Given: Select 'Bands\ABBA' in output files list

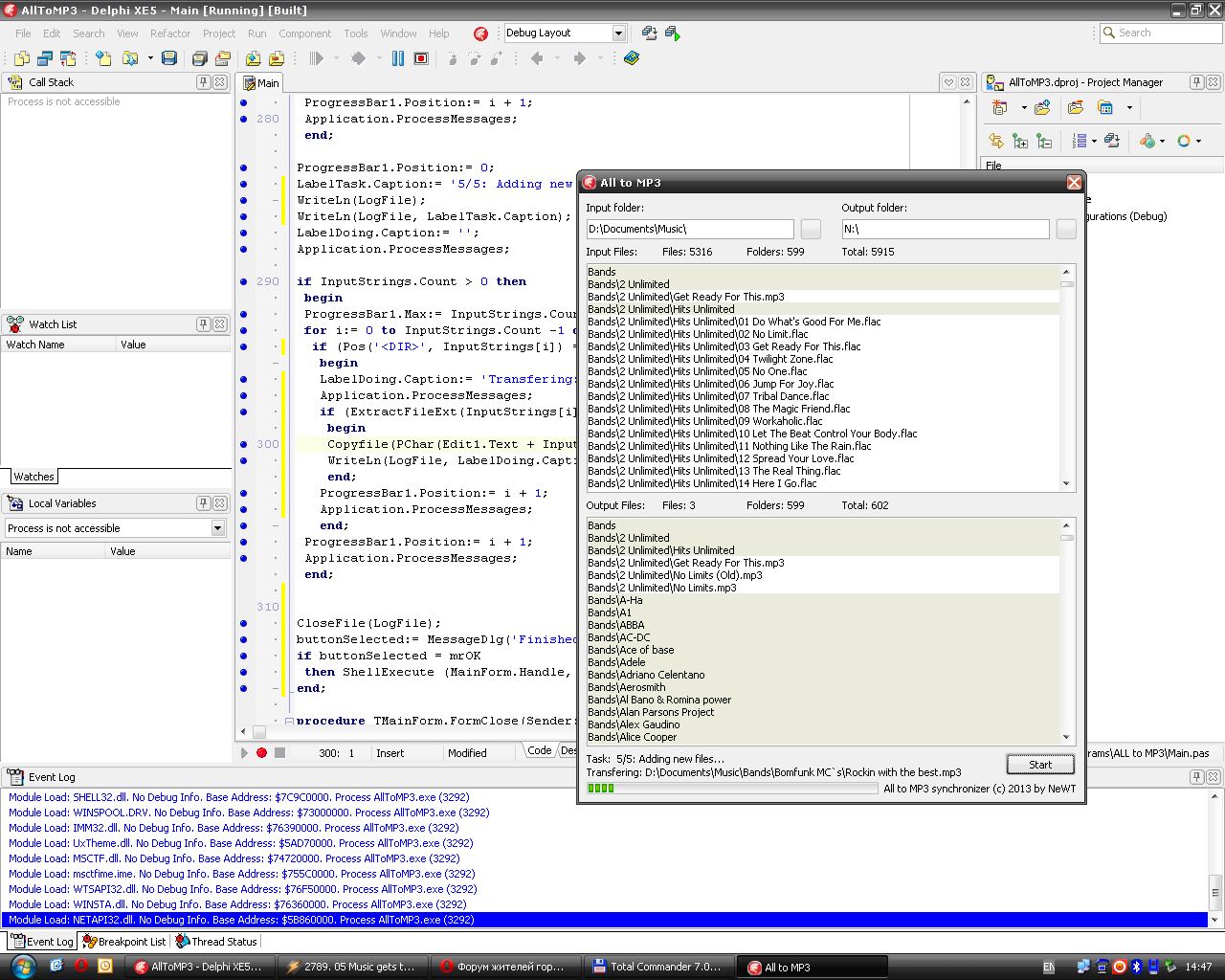Looking at the screenshot, I should tap(823, 625).
